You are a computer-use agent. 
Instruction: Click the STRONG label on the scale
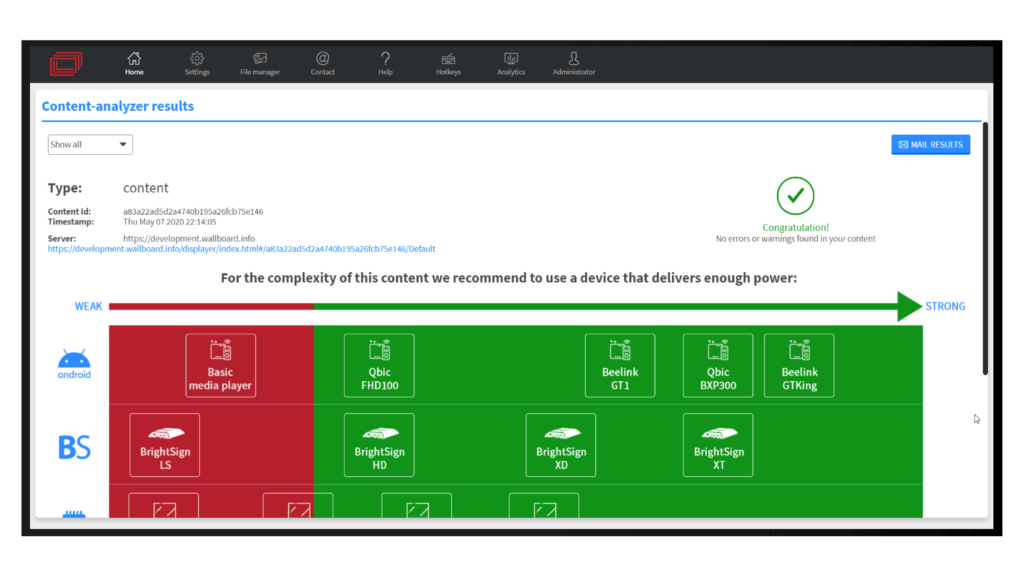(x=945, y=306)
